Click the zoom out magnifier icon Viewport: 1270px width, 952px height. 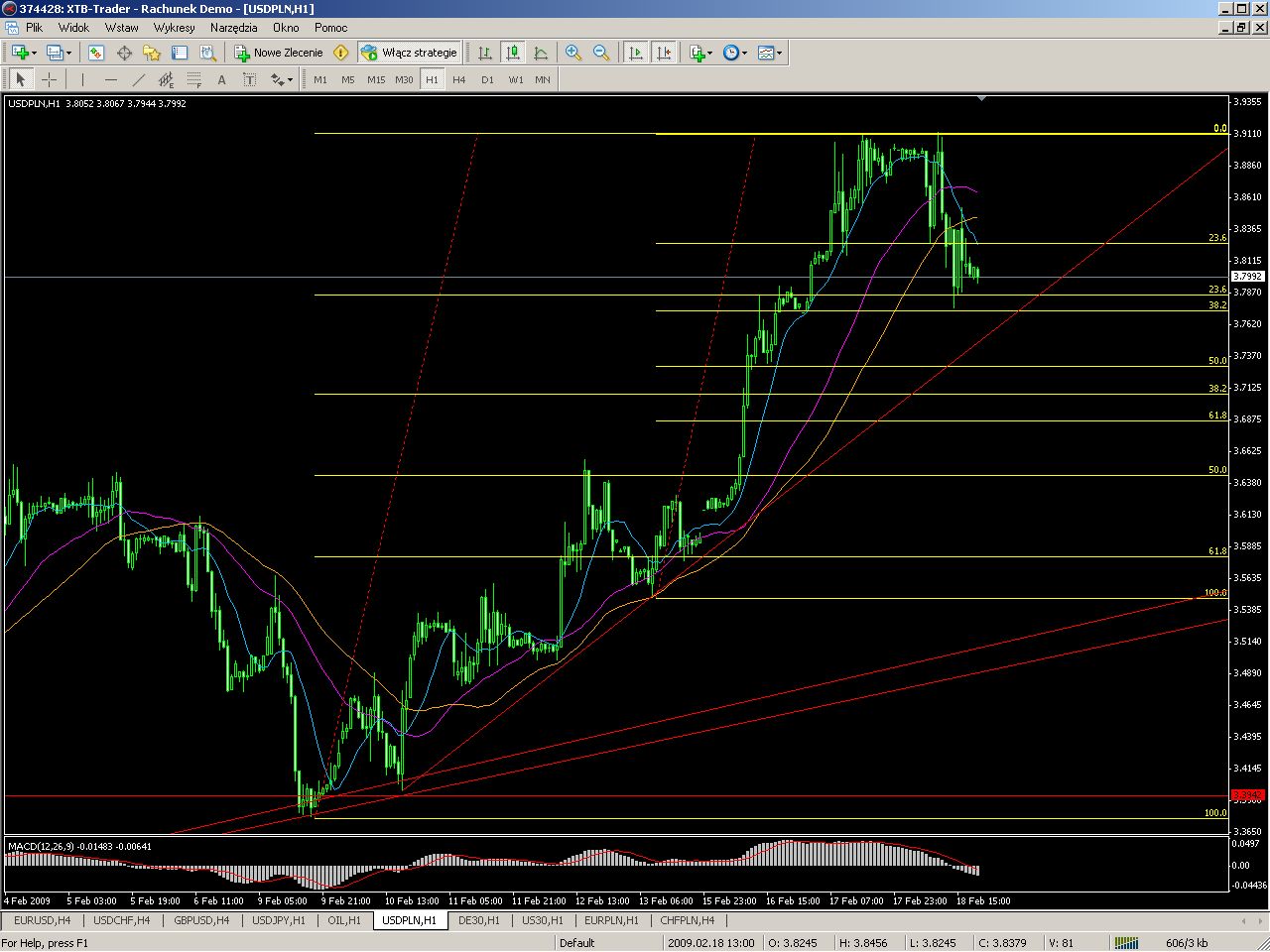tap(601, 53)
